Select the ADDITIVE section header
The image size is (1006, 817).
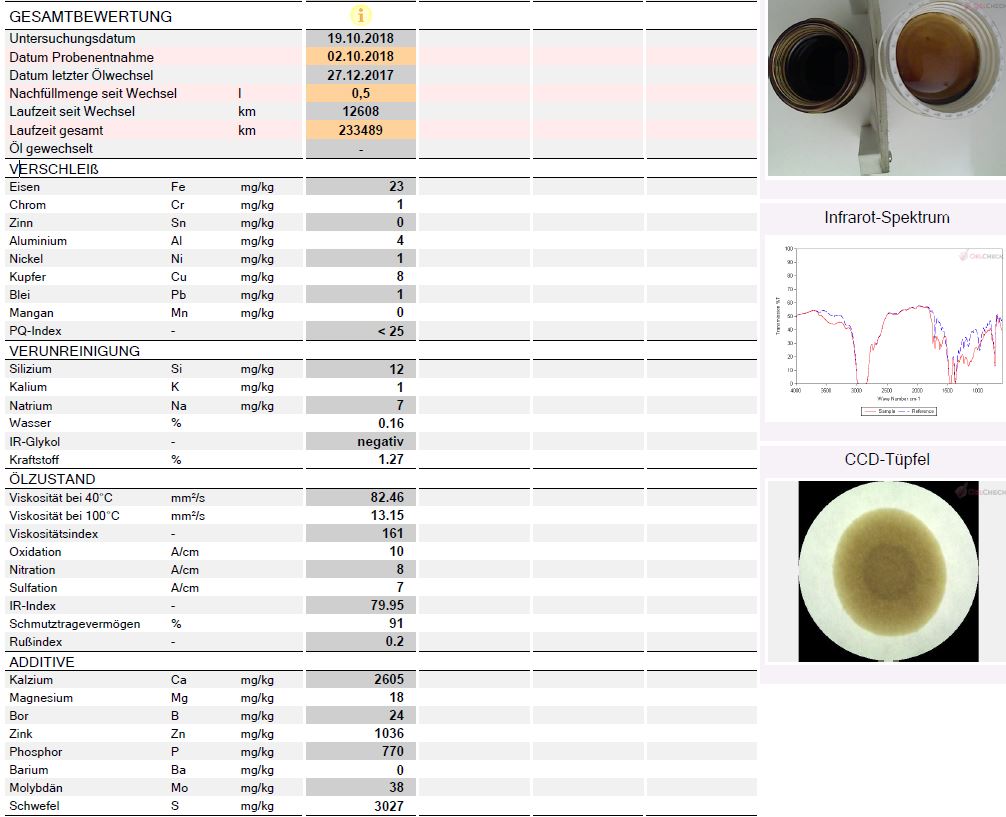(42, 662)
